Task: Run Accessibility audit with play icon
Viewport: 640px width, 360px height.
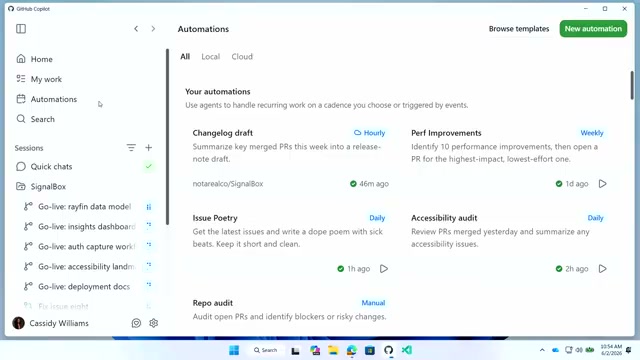Action: point(602,269)
